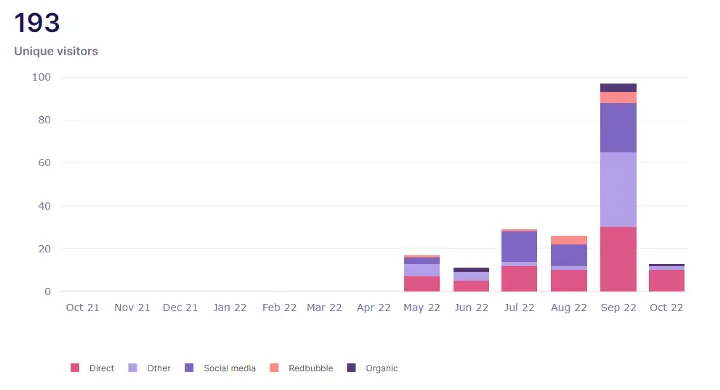Click the Oct 22 Direct bar segment
Viewport: 720px width, 390px height.
pyautogui.click(x=666, y=281)
